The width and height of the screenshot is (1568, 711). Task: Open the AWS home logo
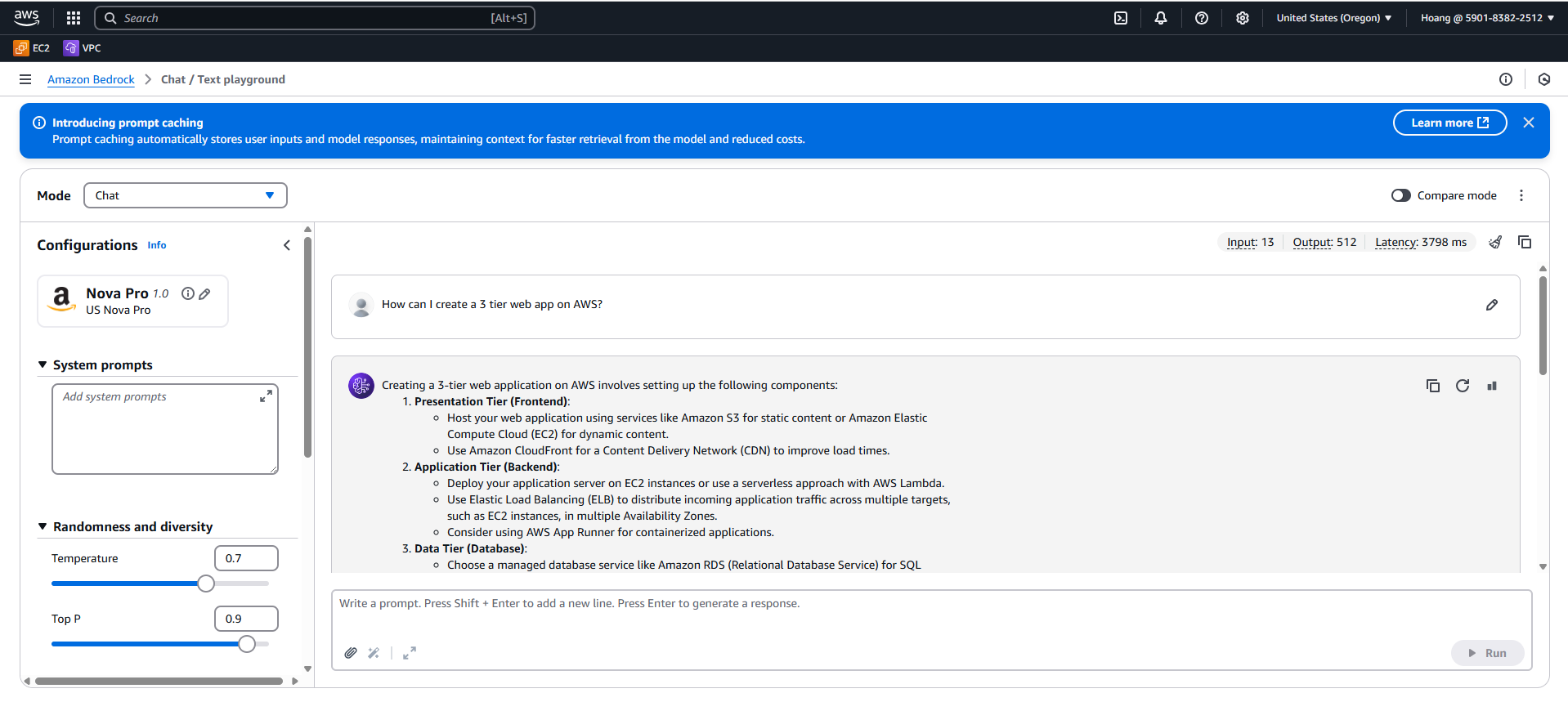click(27, 17)
